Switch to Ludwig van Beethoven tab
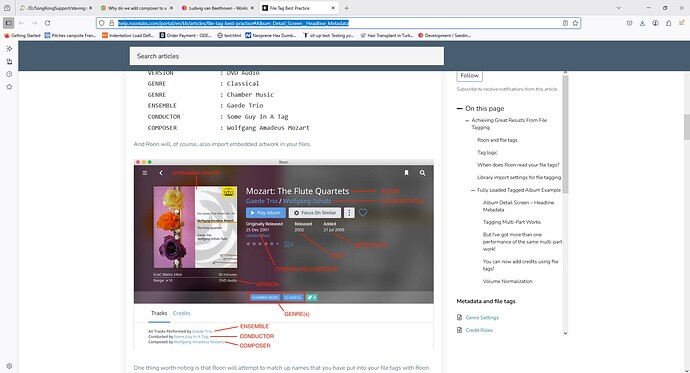Viewport: 690px width, 373px height. [x=217, y=8]
